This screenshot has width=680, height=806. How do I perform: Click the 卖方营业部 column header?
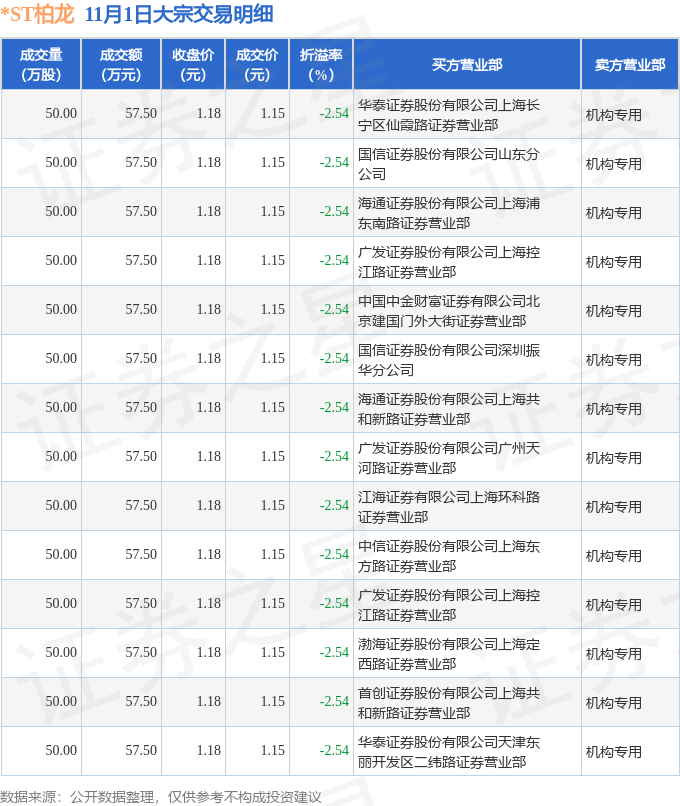click(630, 64)
